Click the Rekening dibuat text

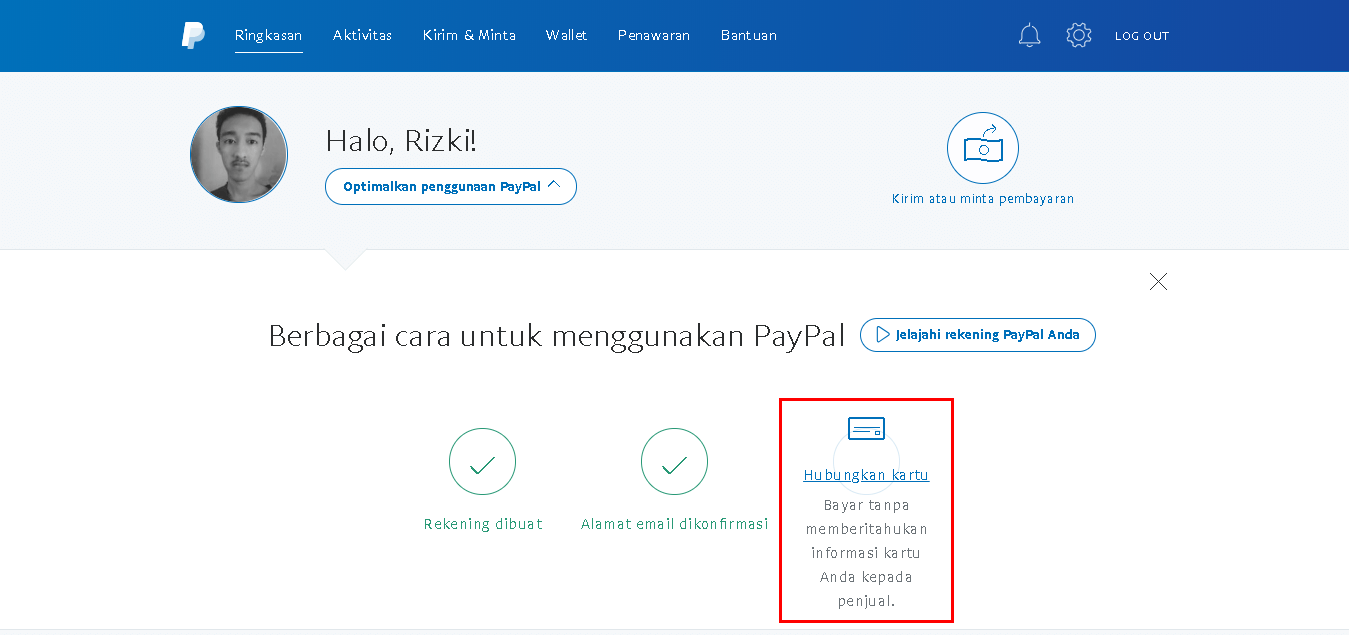coord(483,524)
